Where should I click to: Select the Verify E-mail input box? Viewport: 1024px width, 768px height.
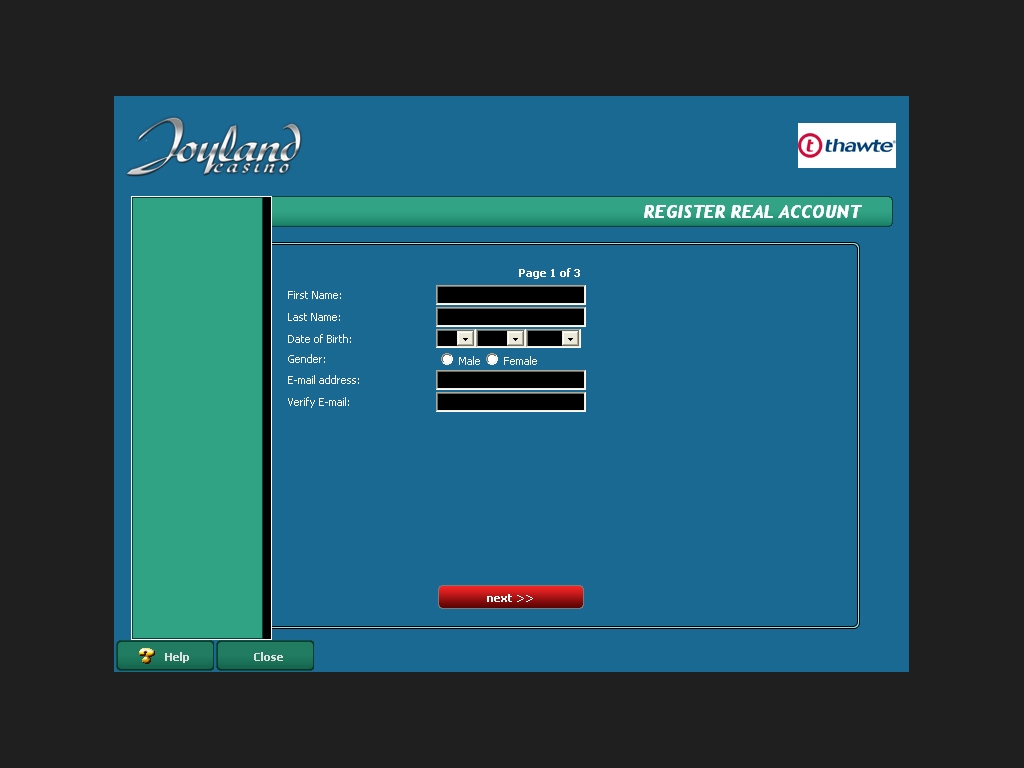click(510, 402)
